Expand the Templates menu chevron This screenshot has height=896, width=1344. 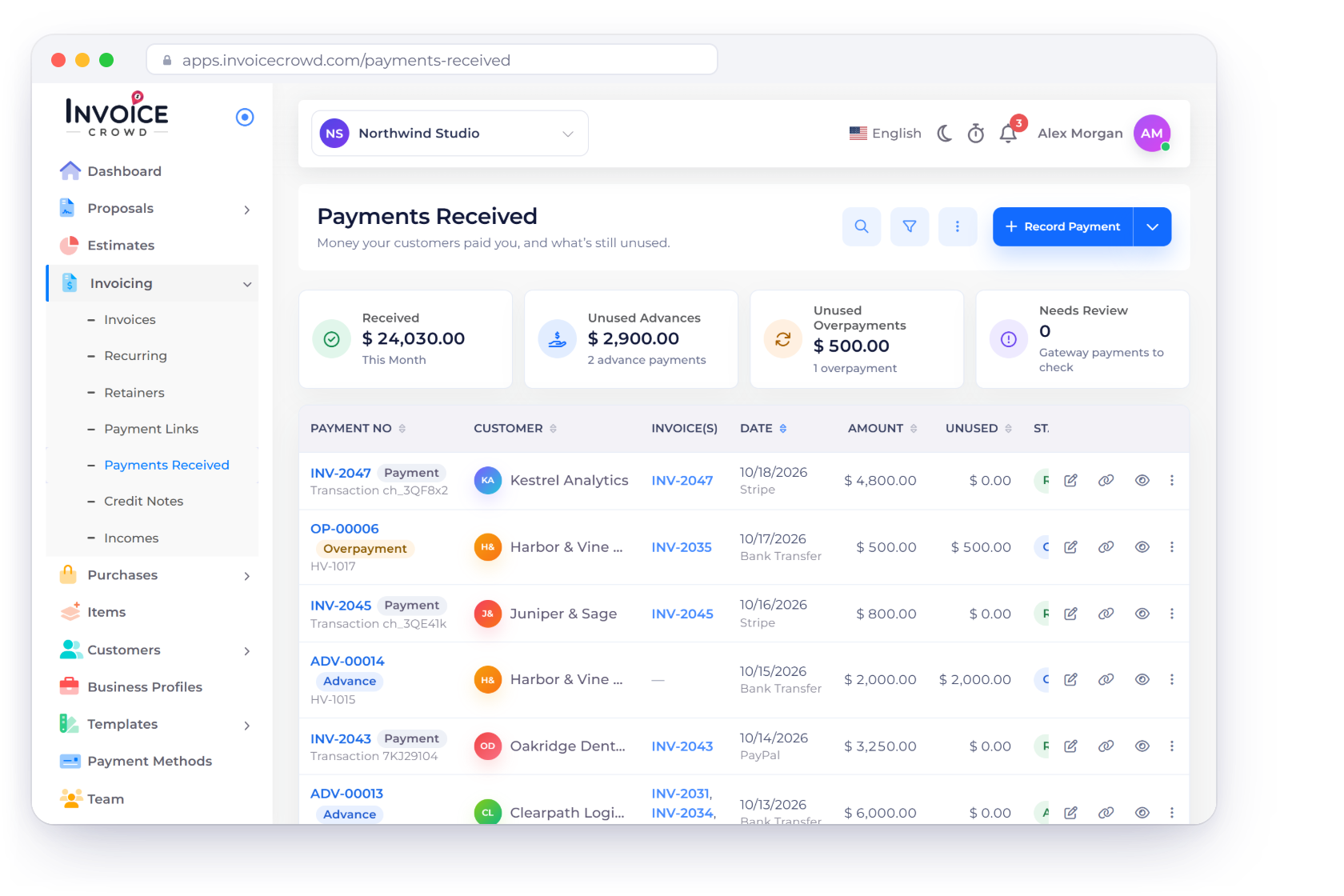pyautogui.click(x=247, y=726)
